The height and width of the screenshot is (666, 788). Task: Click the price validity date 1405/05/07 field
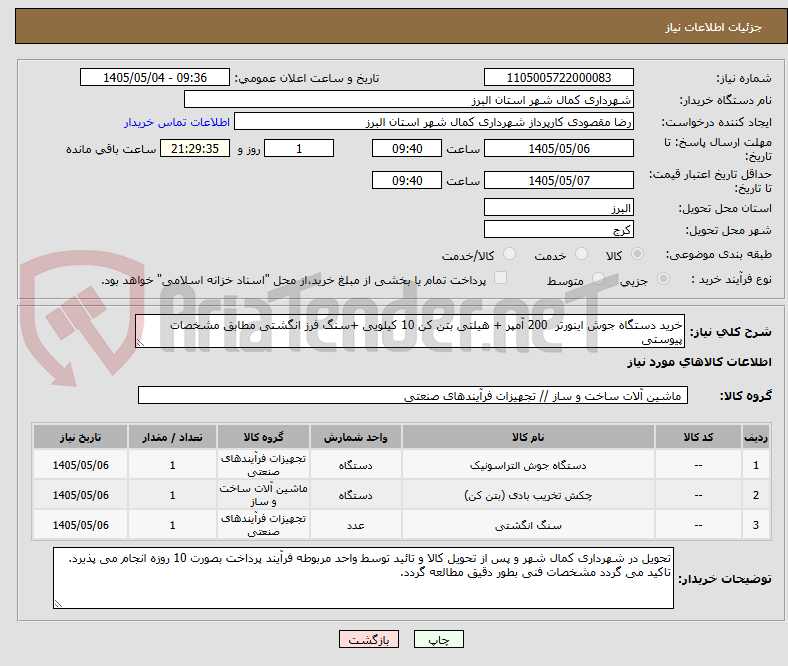point(559,180)
